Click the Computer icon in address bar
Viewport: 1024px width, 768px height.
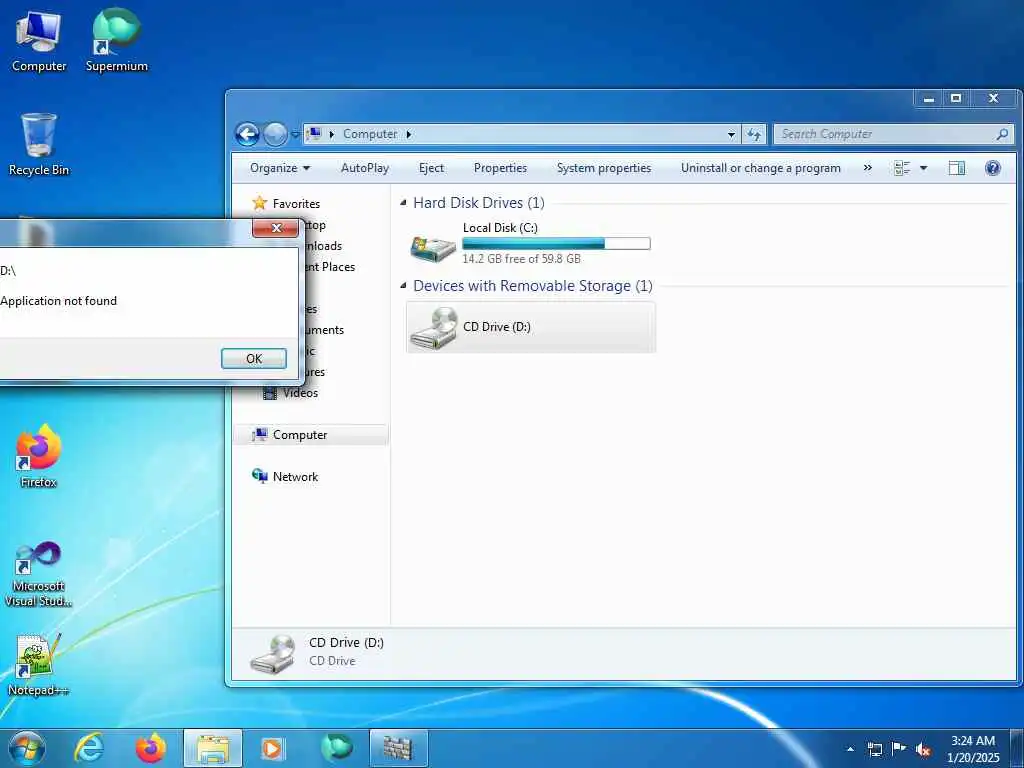(x=314, y=134)
